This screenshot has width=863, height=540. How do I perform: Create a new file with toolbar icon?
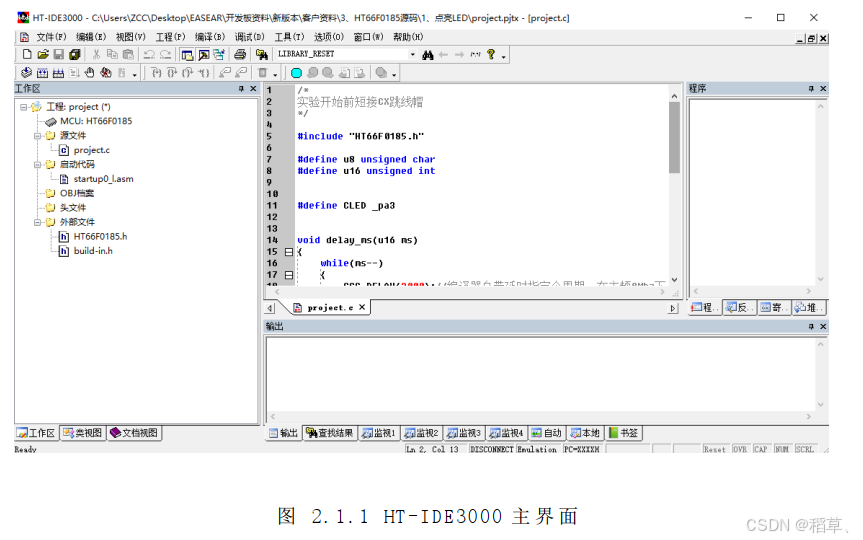[26, 54]
